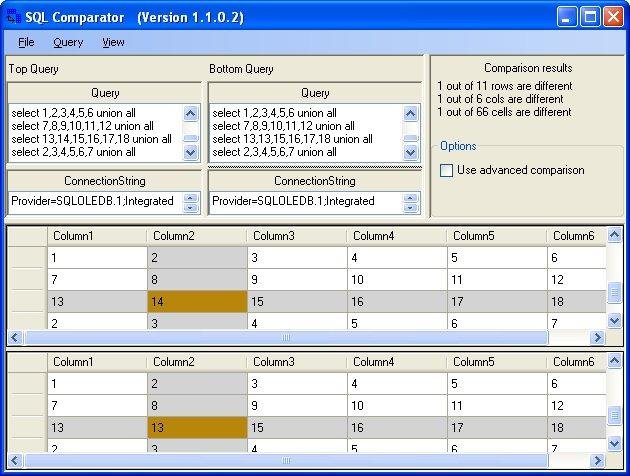The image size is (630, 476).
Task: Click top ConnectionString header
Action: click(x=104, y=181)
